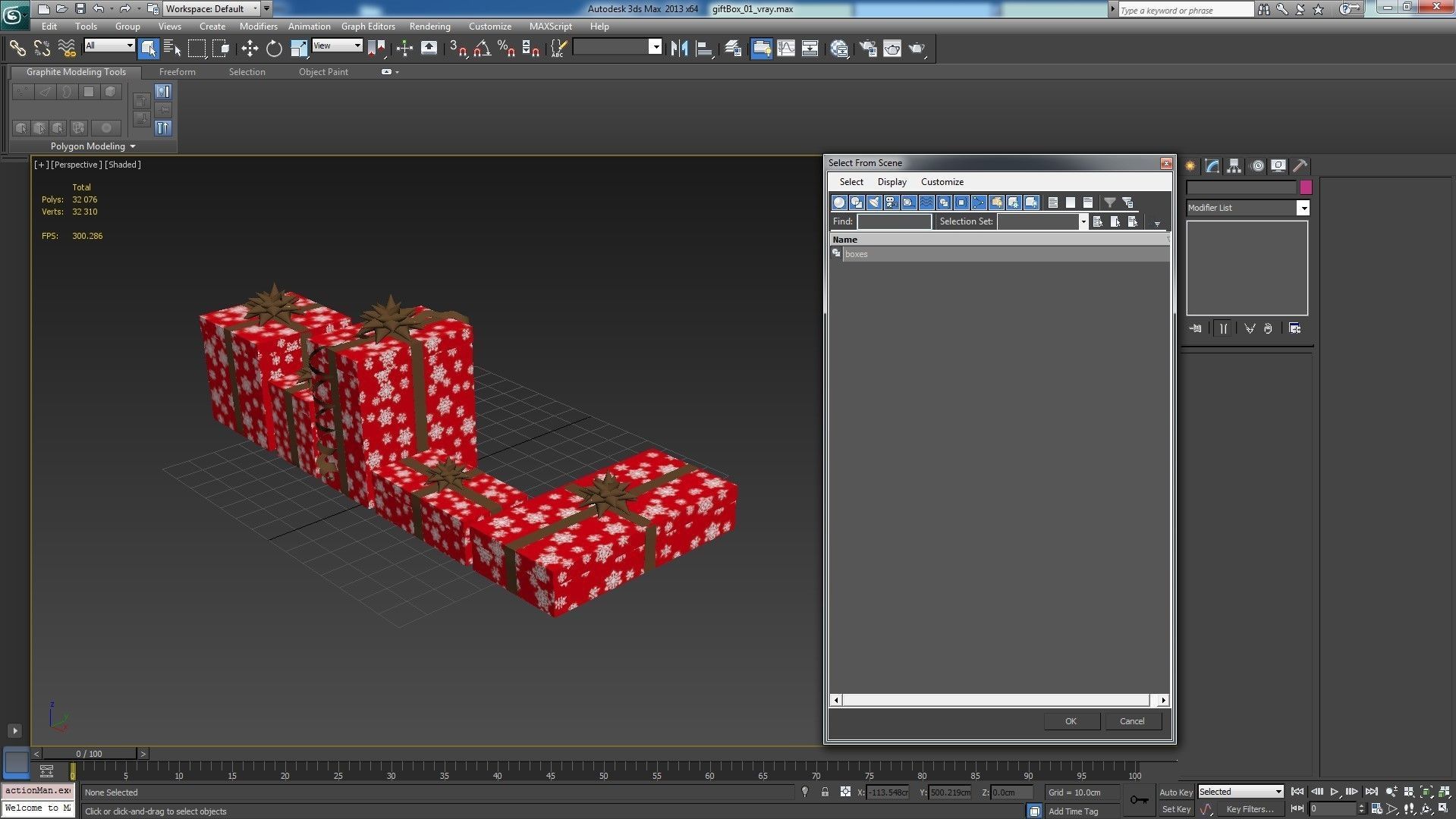1456x819 pixels.
Task: Click the dialog's horizontal scrollbar
Action: (999, 700)
